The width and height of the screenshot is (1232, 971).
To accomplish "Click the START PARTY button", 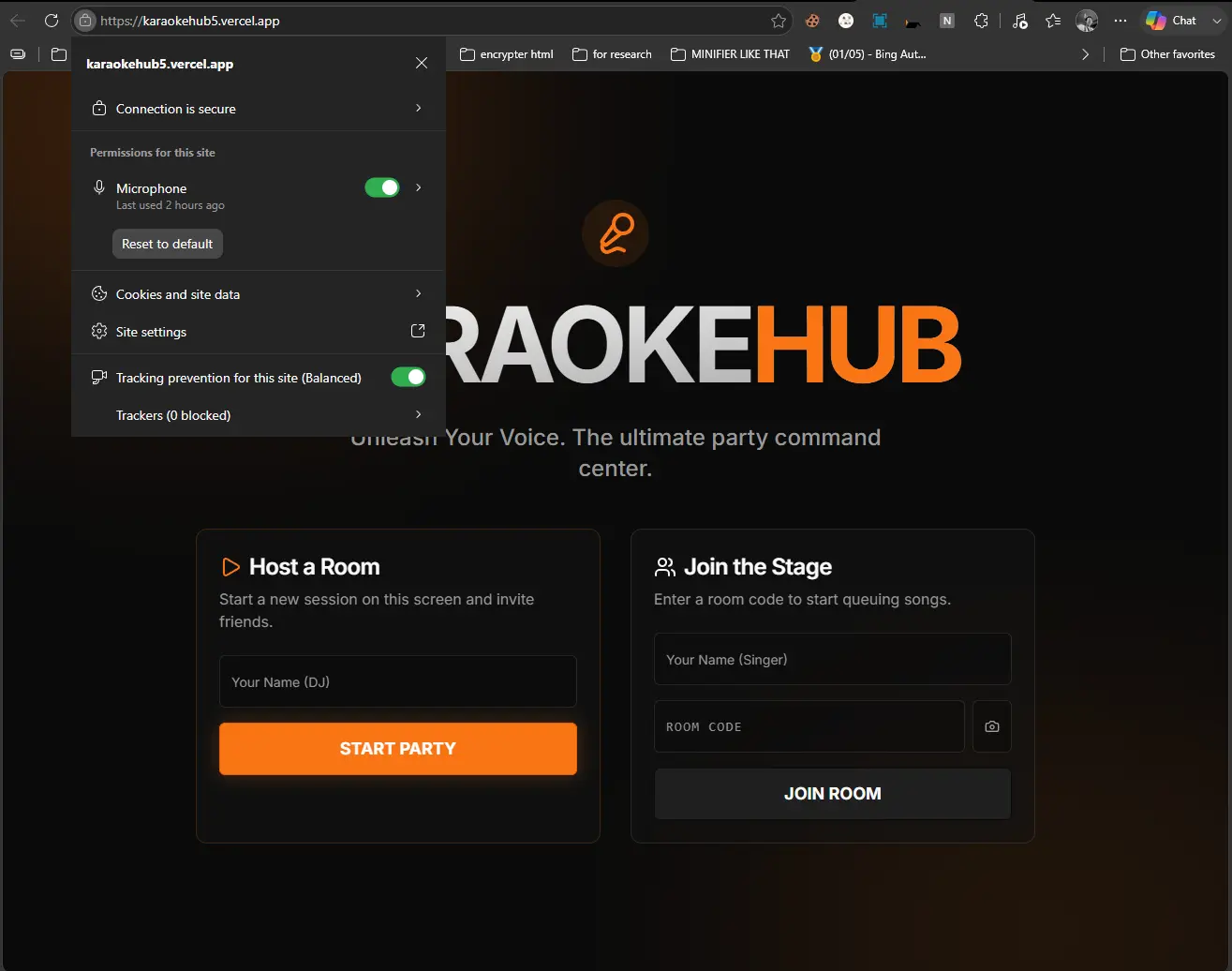I will [397, 749].
